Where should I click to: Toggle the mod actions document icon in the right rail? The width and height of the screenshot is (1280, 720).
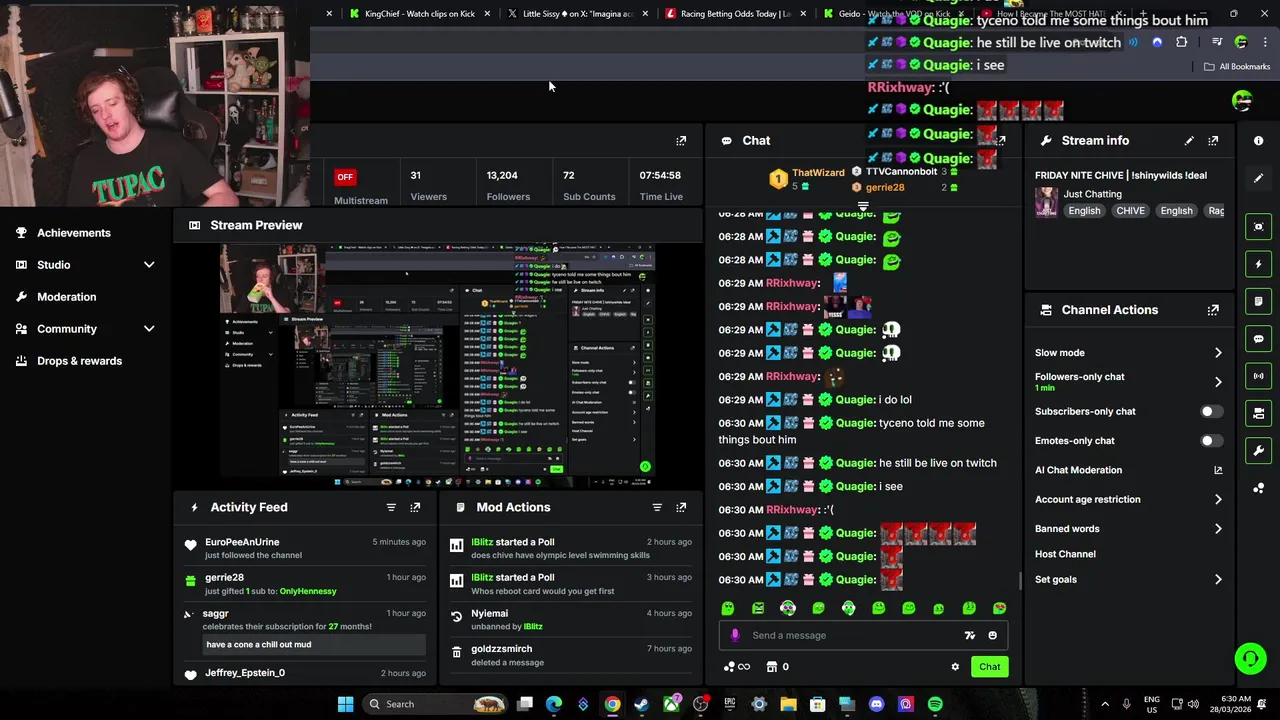click(1259, 301)
